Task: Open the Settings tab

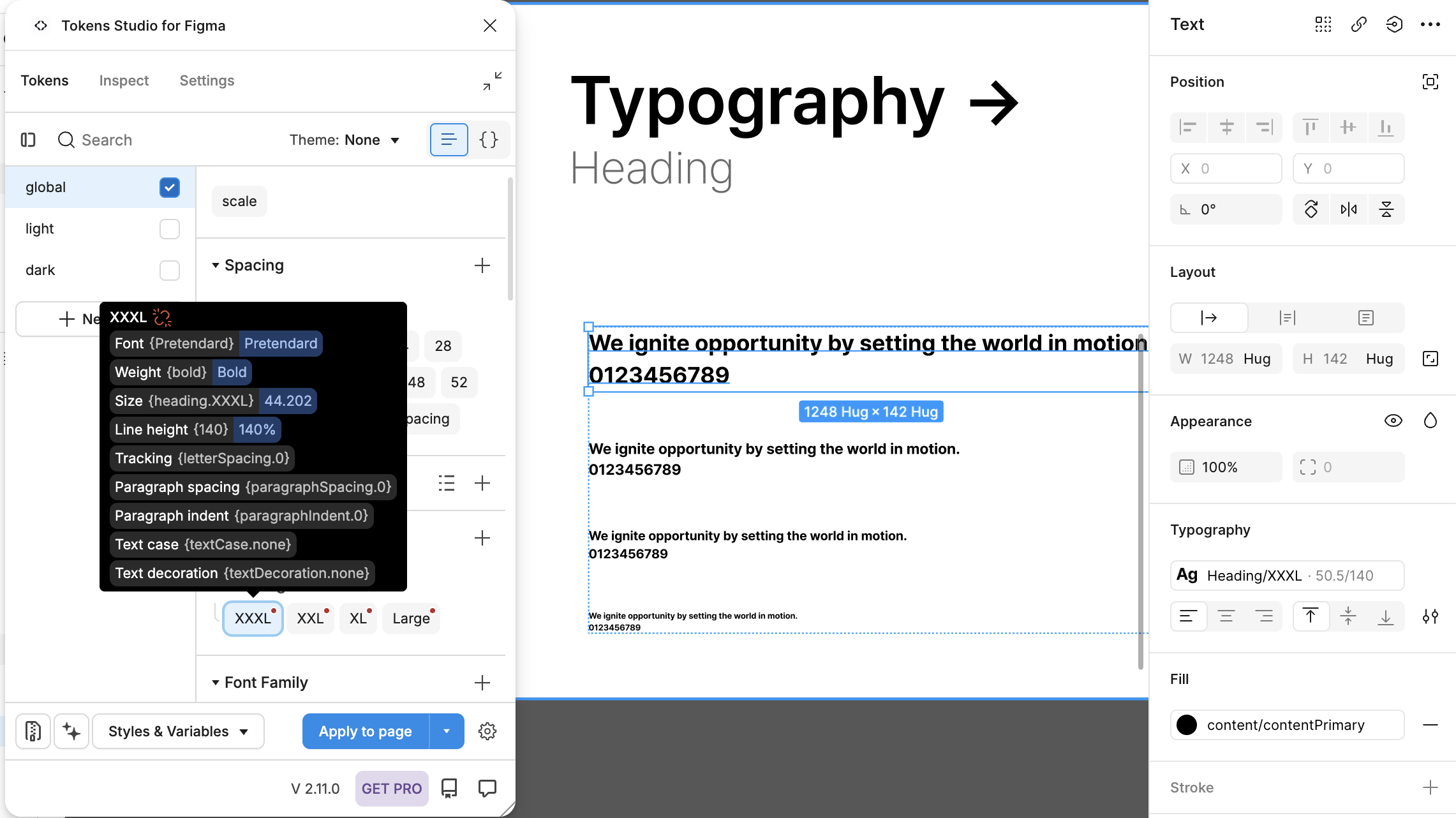Action: [207, 80]
